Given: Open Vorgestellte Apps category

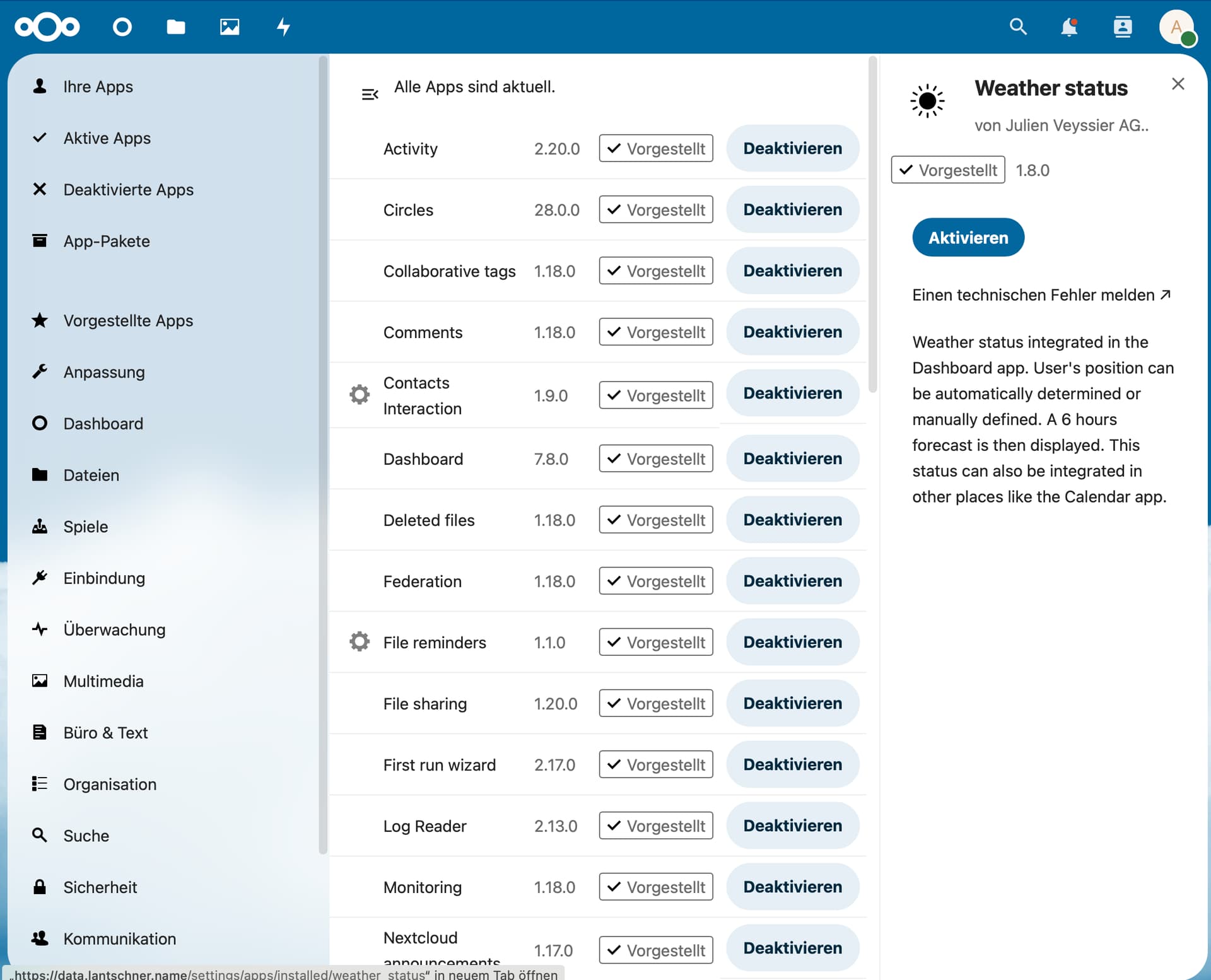Looking at the screenshot, I should coord(164,320).
